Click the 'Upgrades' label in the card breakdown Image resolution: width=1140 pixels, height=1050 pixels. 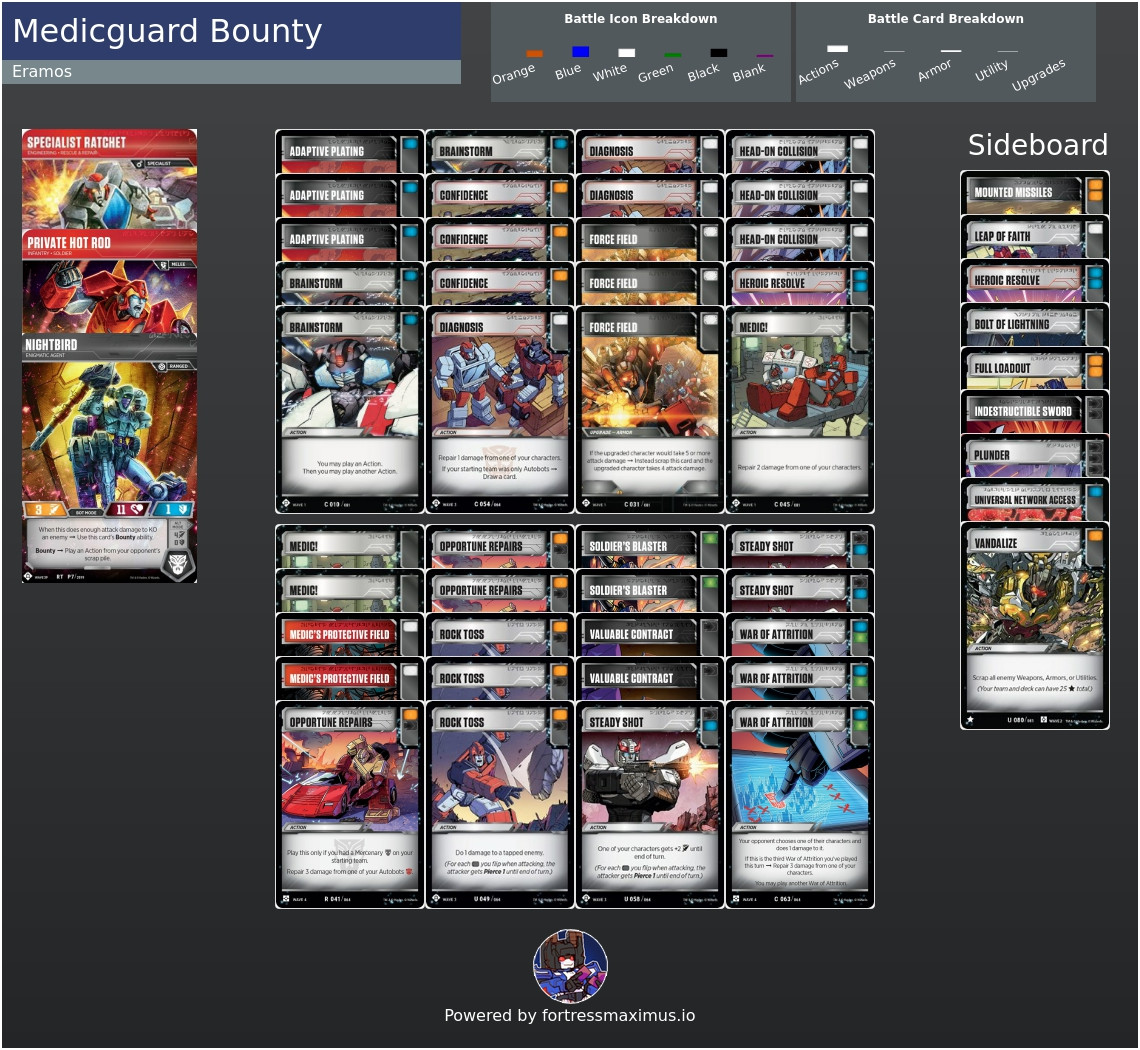[1038, 74]
